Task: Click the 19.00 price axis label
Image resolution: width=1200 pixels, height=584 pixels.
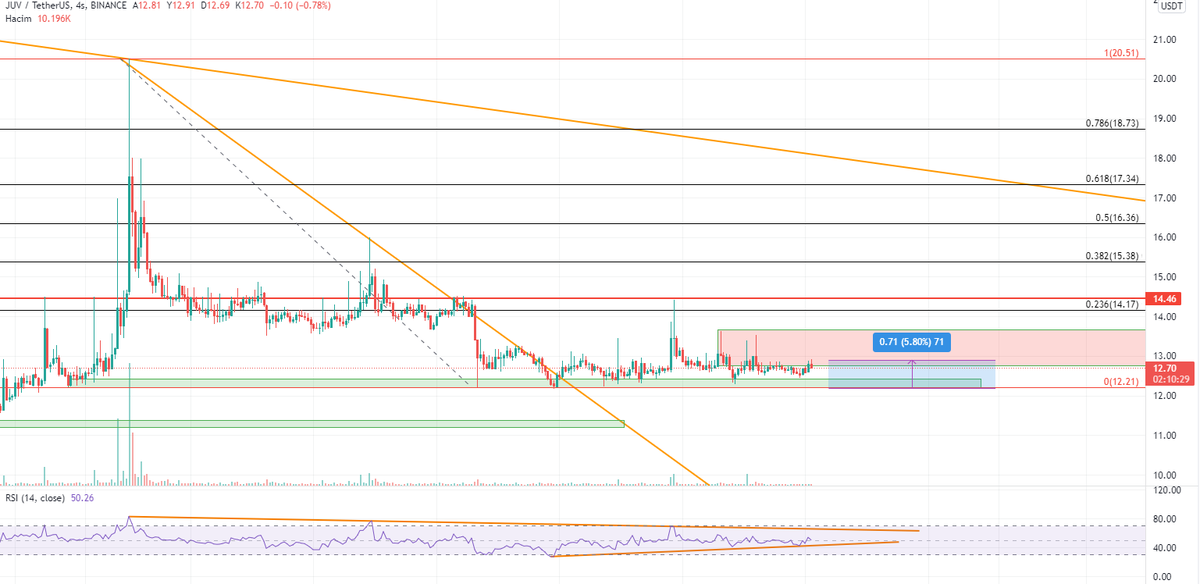Action: 1164,119
